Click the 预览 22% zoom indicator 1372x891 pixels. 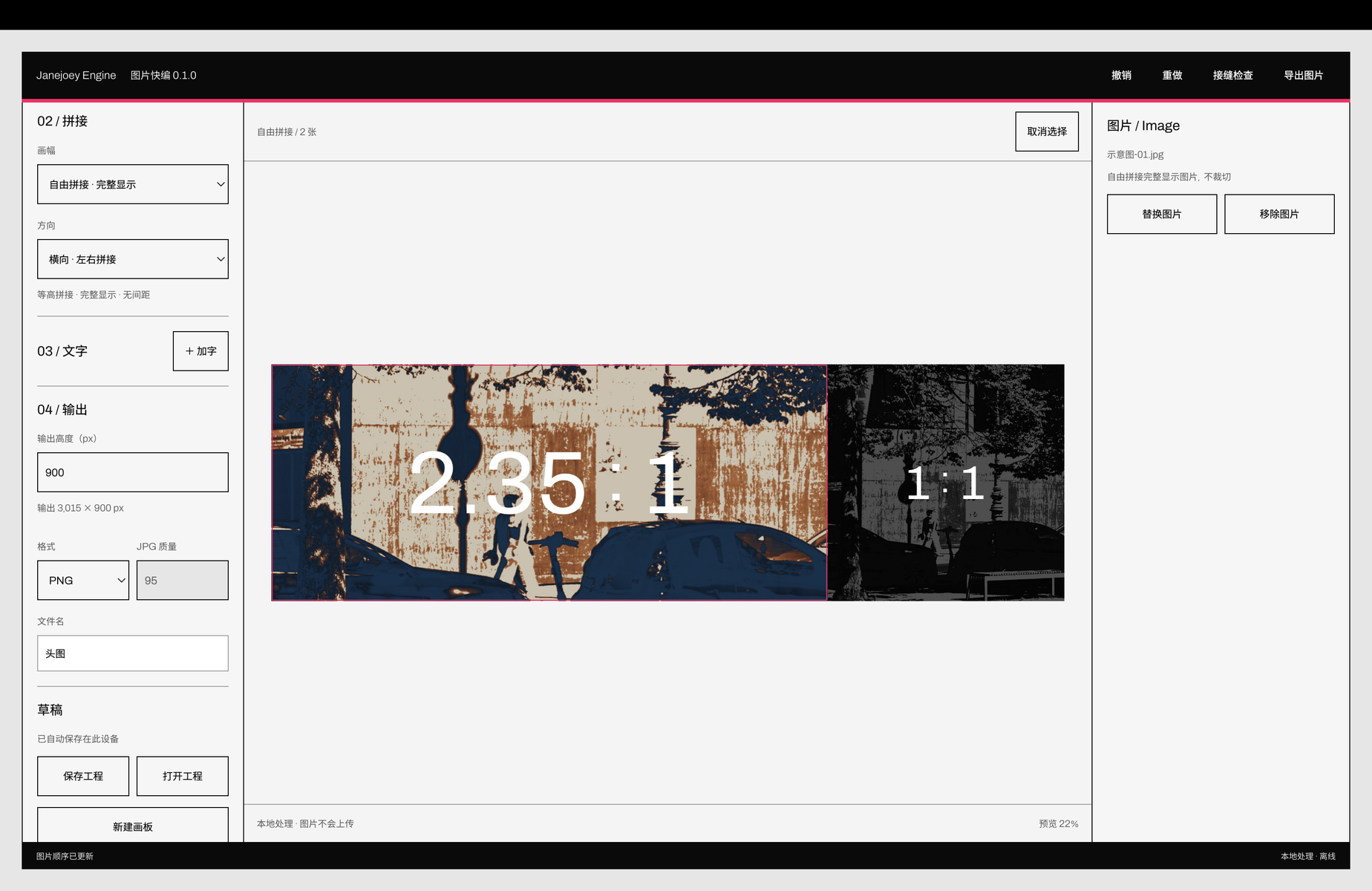(1058, 823)
